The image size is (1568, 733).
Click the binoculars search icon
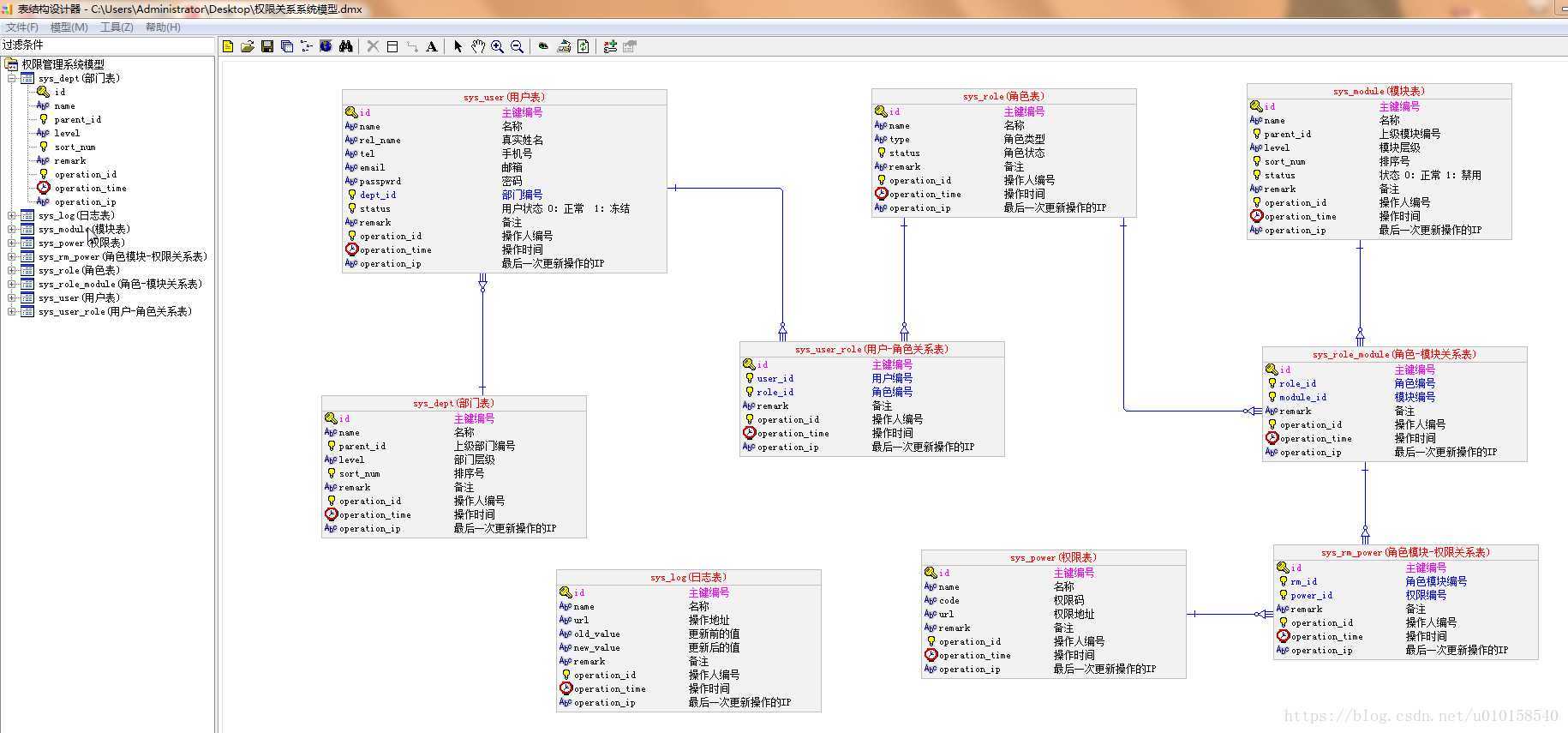(346, 46)
